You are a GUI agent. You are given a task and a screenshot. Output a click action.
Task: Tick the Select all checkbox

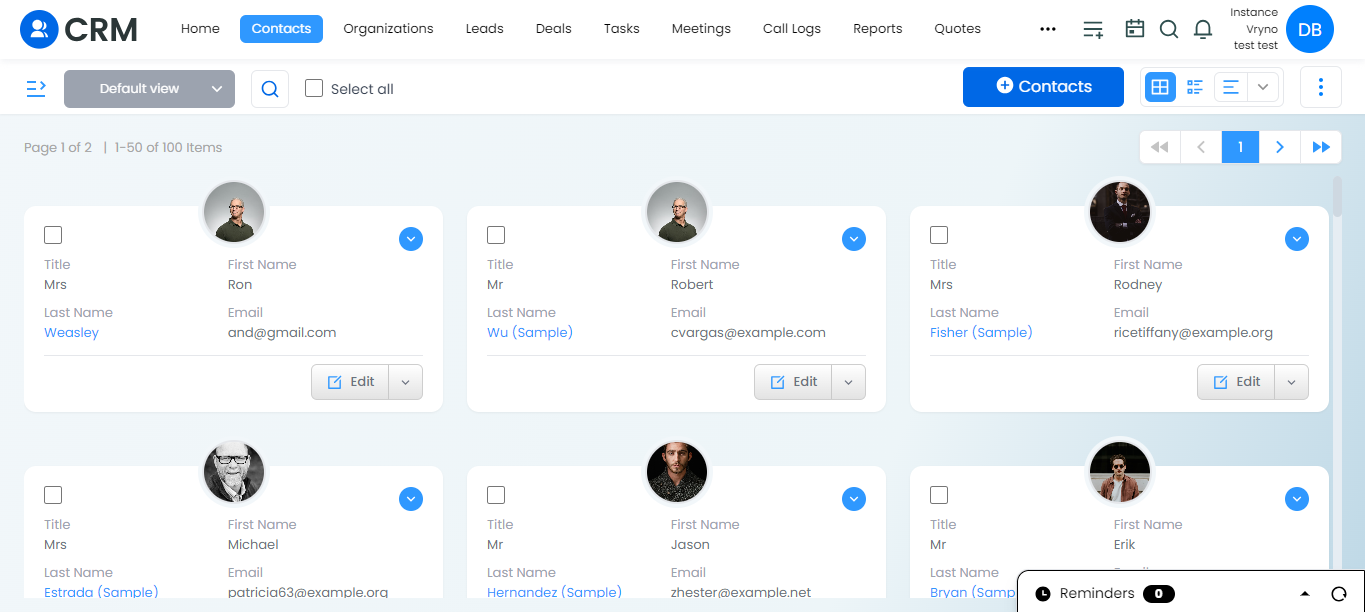click(314, 88)
